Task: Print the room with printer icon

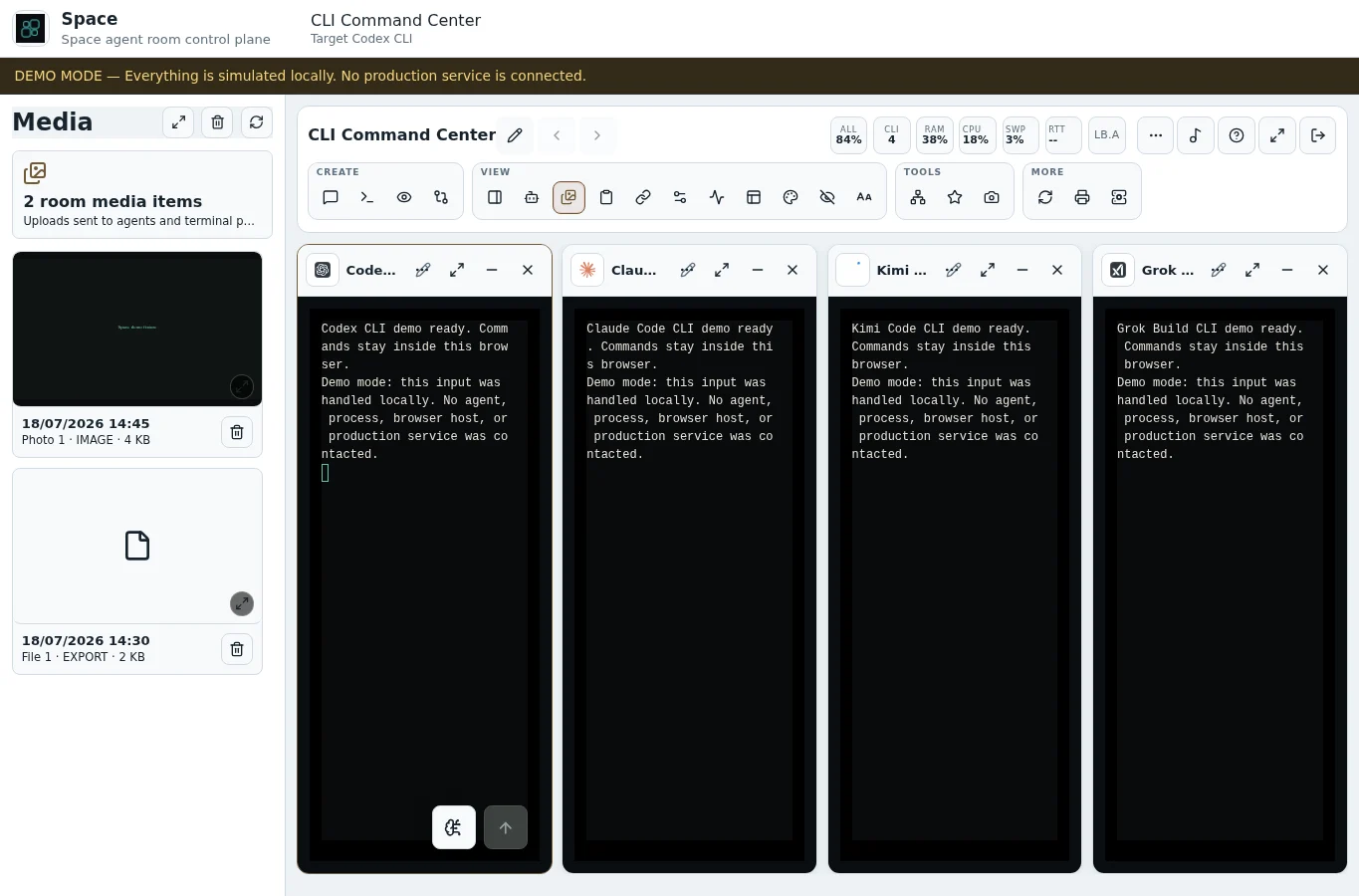Action: click(1082, 197)
